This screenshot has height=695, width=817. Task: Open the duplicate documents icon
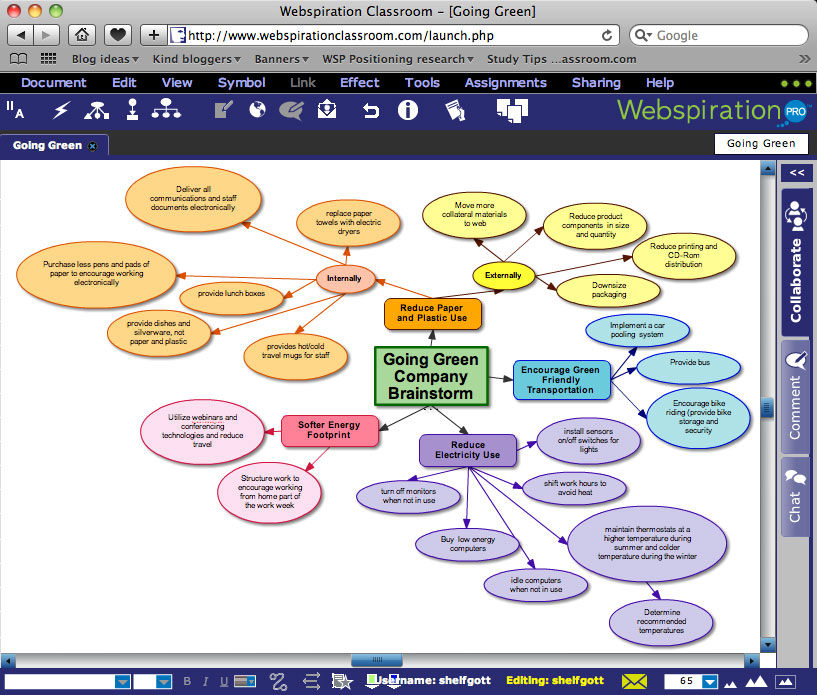click(x=512, y=110)
